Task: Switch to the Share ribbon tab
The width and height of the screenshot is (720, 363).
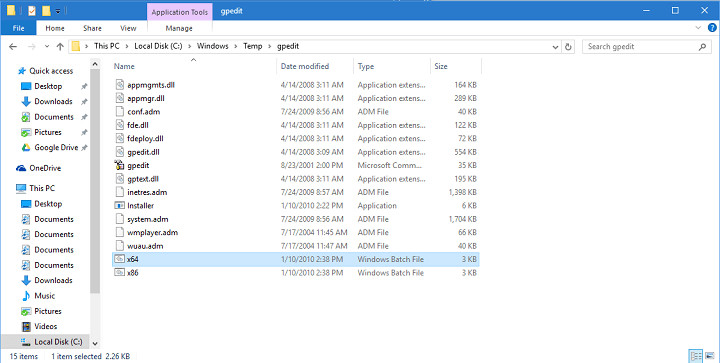Action: tap(92, 28)
